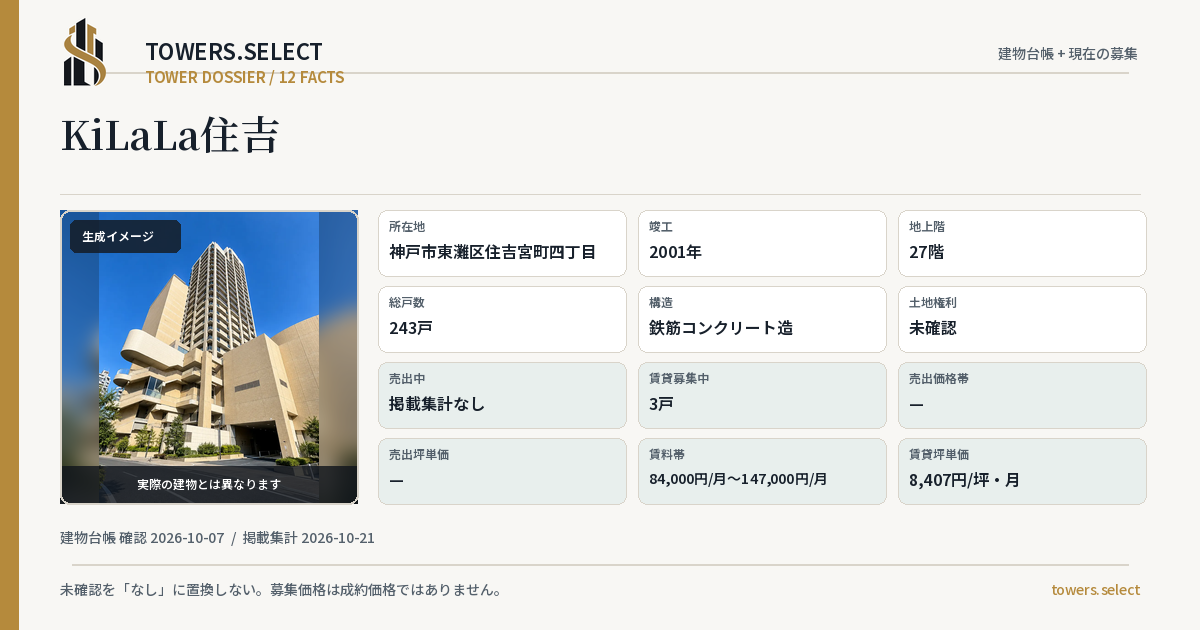Click the 地上階 card showing 27階
The width and height of the screenshot is (1200, 630).
(1022, 243)
